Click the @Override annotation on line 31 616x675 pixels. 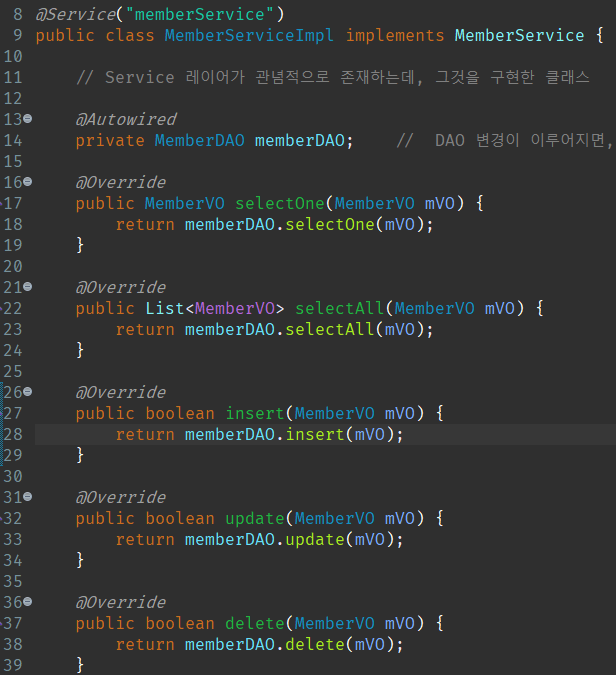point(121,498)
